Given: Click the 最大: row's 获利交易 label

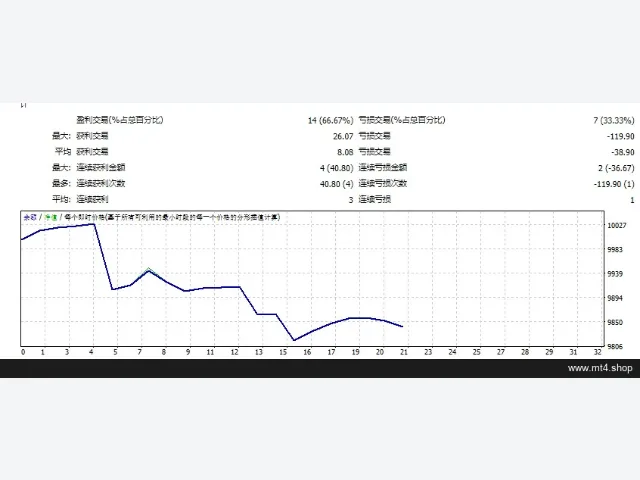Looking at the screenshot, I should 92,136.
